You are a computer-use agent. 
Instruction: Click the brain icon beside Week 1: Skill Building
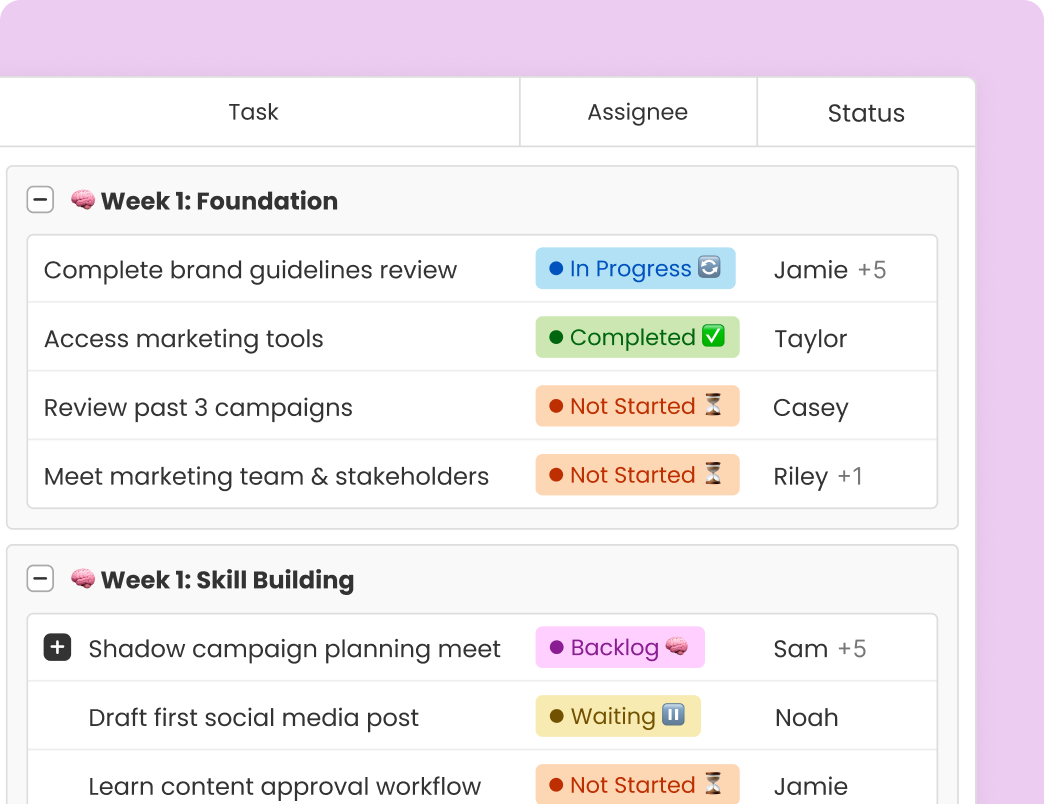[x=83, y=579]
